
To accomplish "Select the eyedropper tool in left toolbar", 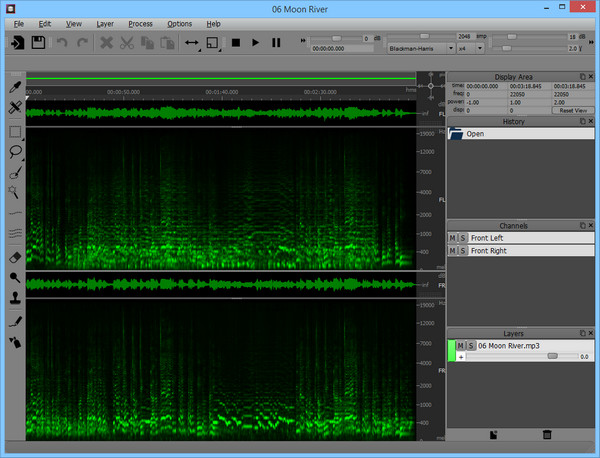I will pos(15,89).
